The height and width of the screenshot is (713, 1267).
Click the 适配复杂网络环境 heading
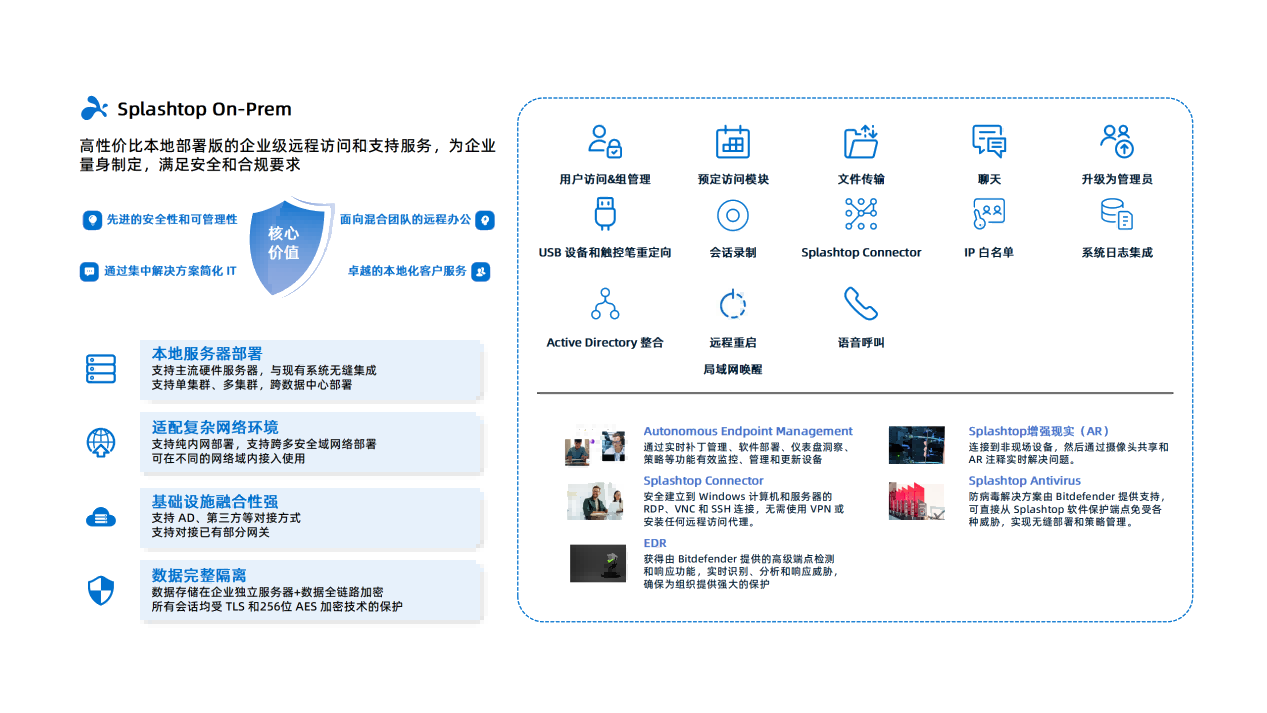(x=215, y=427)
